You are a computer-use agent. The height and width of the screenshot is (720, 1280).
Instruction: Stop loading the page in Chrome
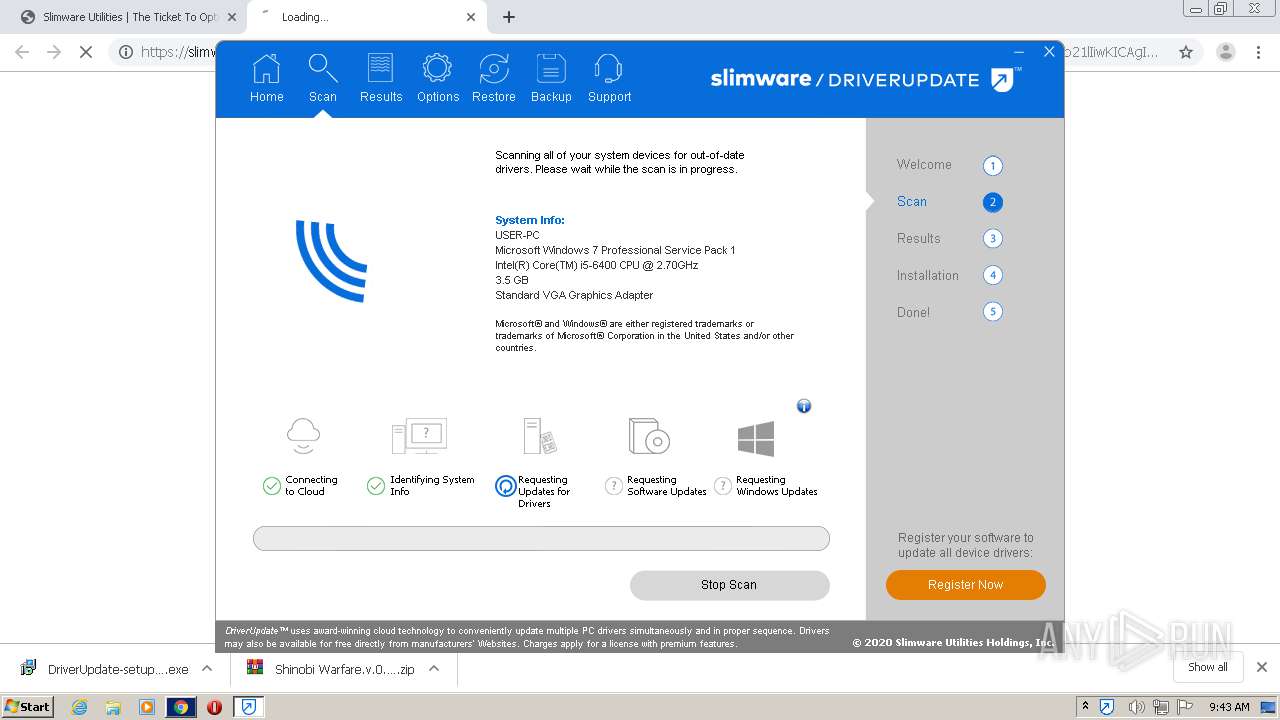(86, 52)
